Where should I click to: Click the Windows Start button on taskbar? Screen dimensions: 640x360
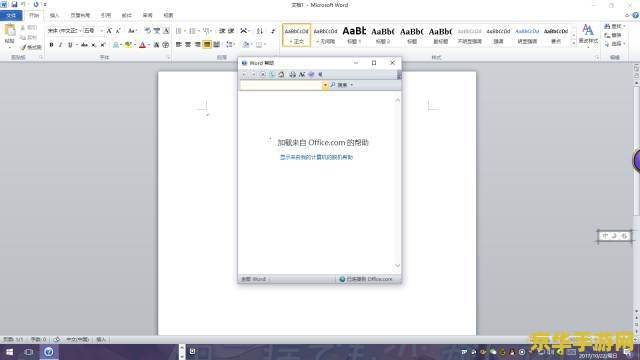click(9, 352)
